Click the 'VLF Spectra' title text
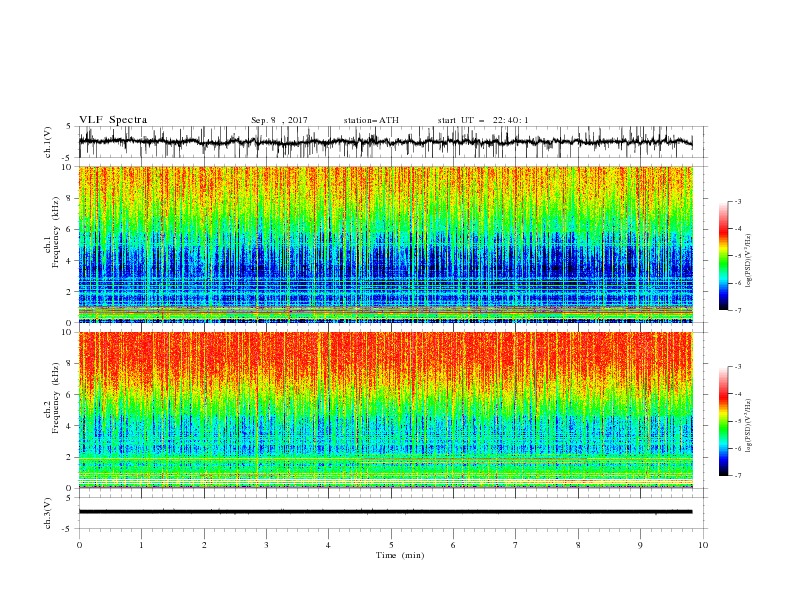The height and width of the screenshot is (612, 792). (113, 120)
